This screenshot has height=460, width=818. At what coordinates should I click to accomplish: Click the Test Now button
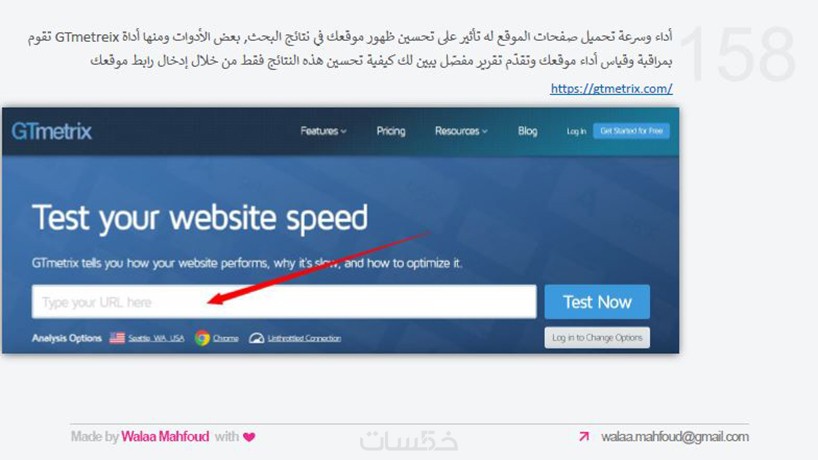click(597, 302)
